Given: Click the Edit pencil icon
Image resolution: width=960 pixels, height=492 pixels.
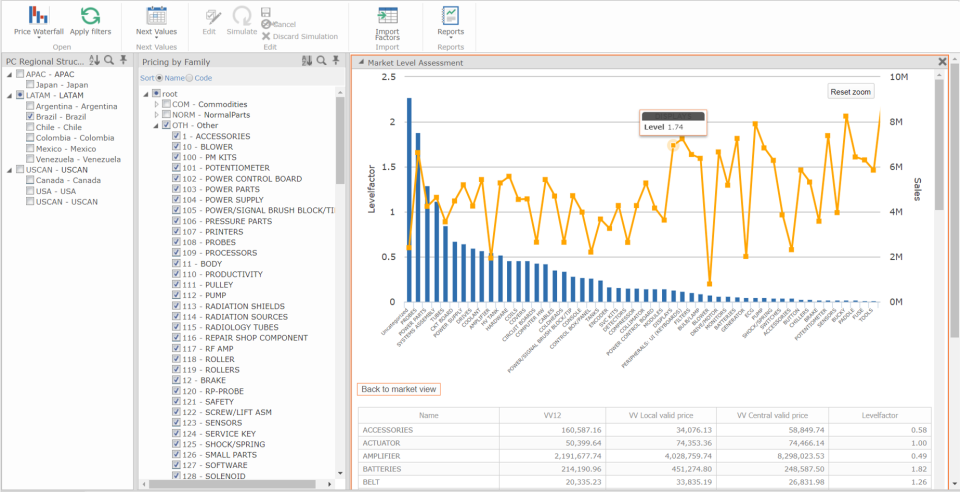Looking at the screenshot, I should (x=212, y=16).
